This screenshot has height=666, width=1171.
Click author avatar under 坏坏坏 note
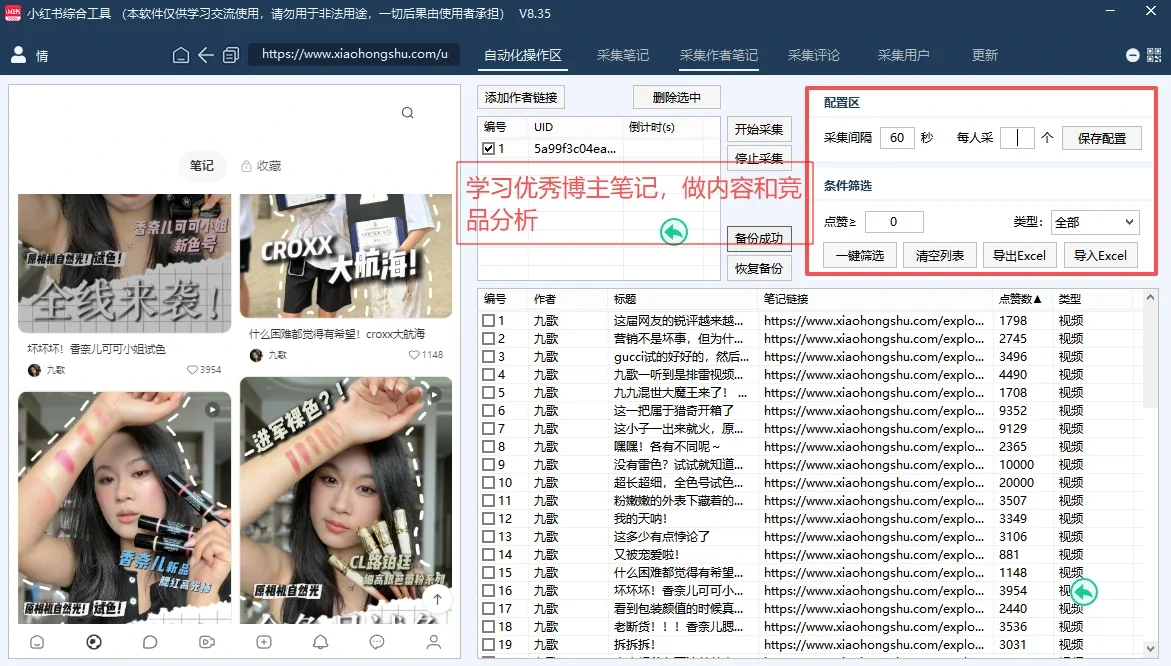coord(34,370)
